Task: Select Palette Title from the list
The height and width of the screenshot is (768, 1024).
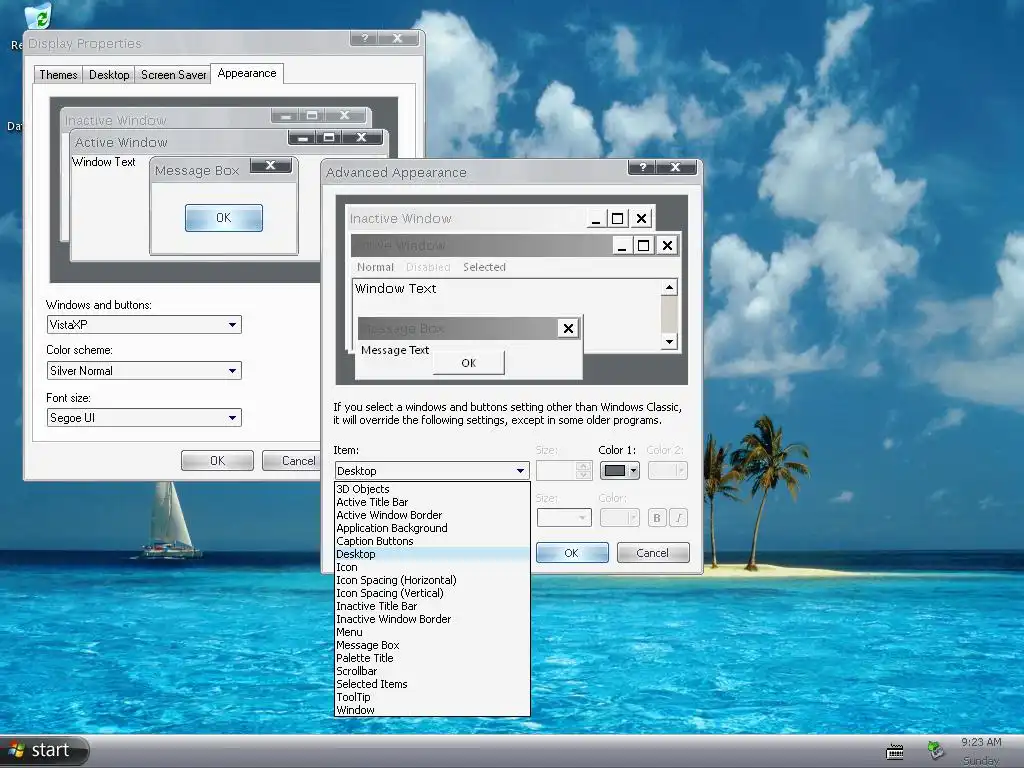Action: click(x=432, y=658)
